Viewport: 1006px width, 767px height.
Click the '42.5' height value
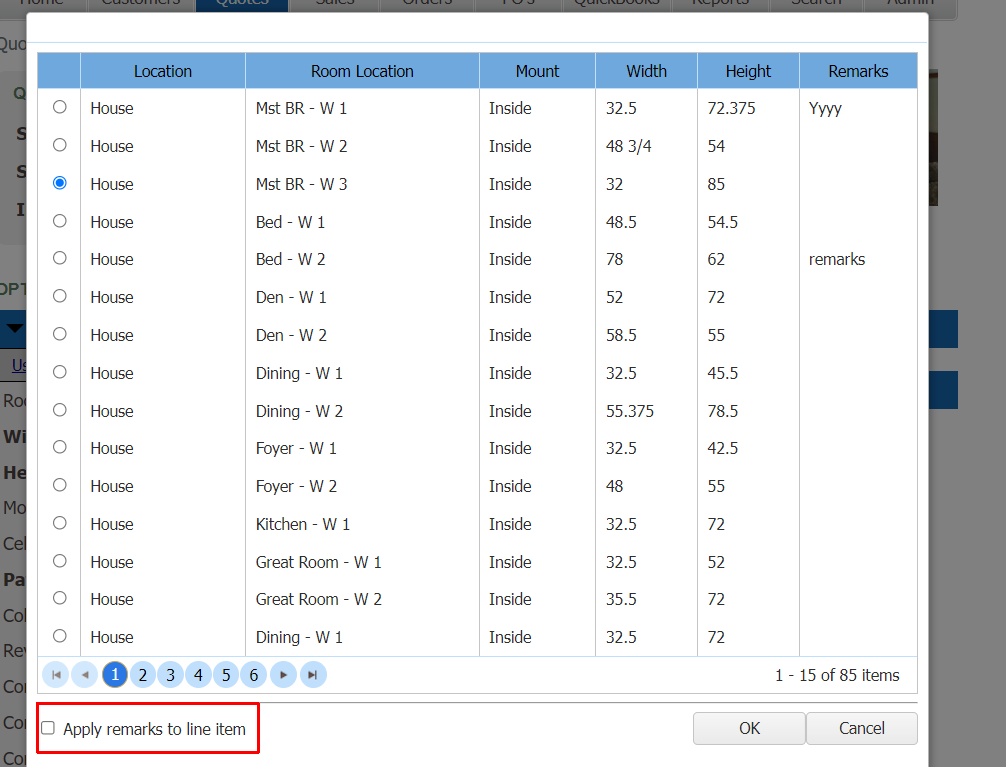[x=723, y=449]
